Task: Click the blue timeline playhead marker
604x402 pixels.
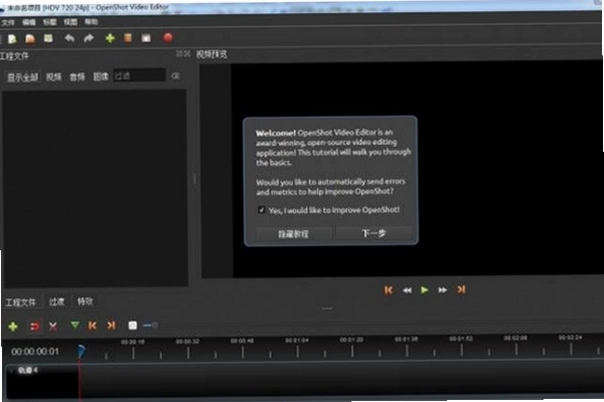Action: (x=81, y=351)
